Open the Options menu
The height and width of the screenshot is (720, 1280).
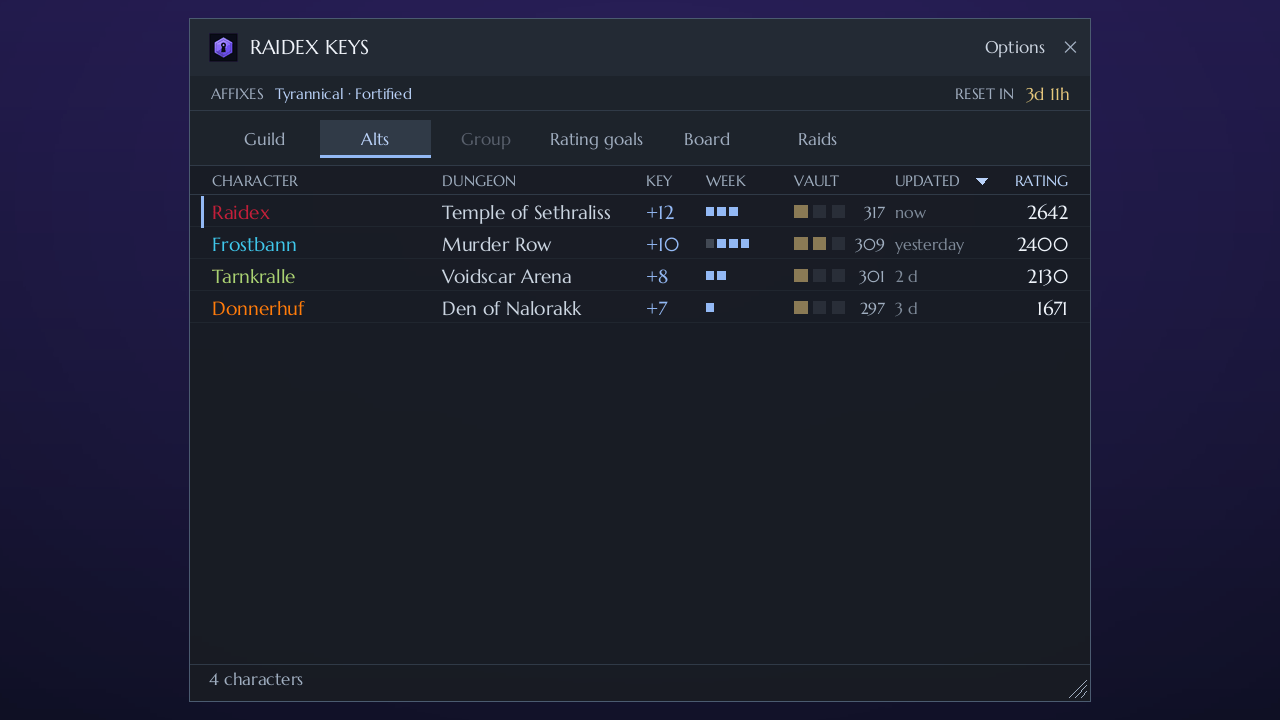[x=1015, y=47]
